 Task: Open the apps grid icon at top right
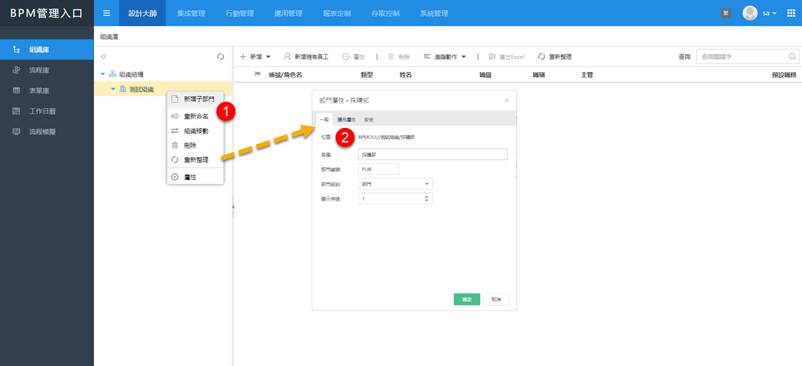point(791,13)
